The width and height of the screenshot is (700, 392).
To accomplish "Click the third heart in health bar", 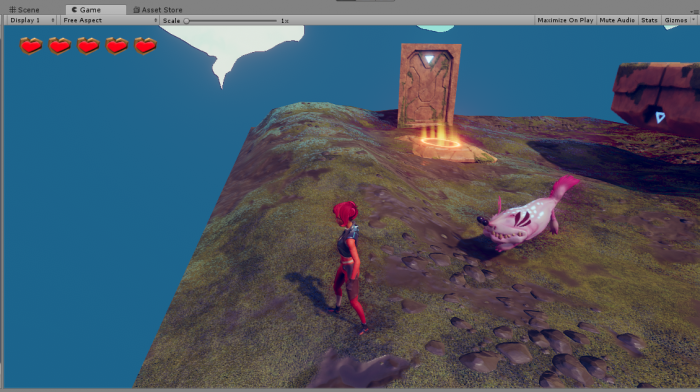I will coord(88,46).
